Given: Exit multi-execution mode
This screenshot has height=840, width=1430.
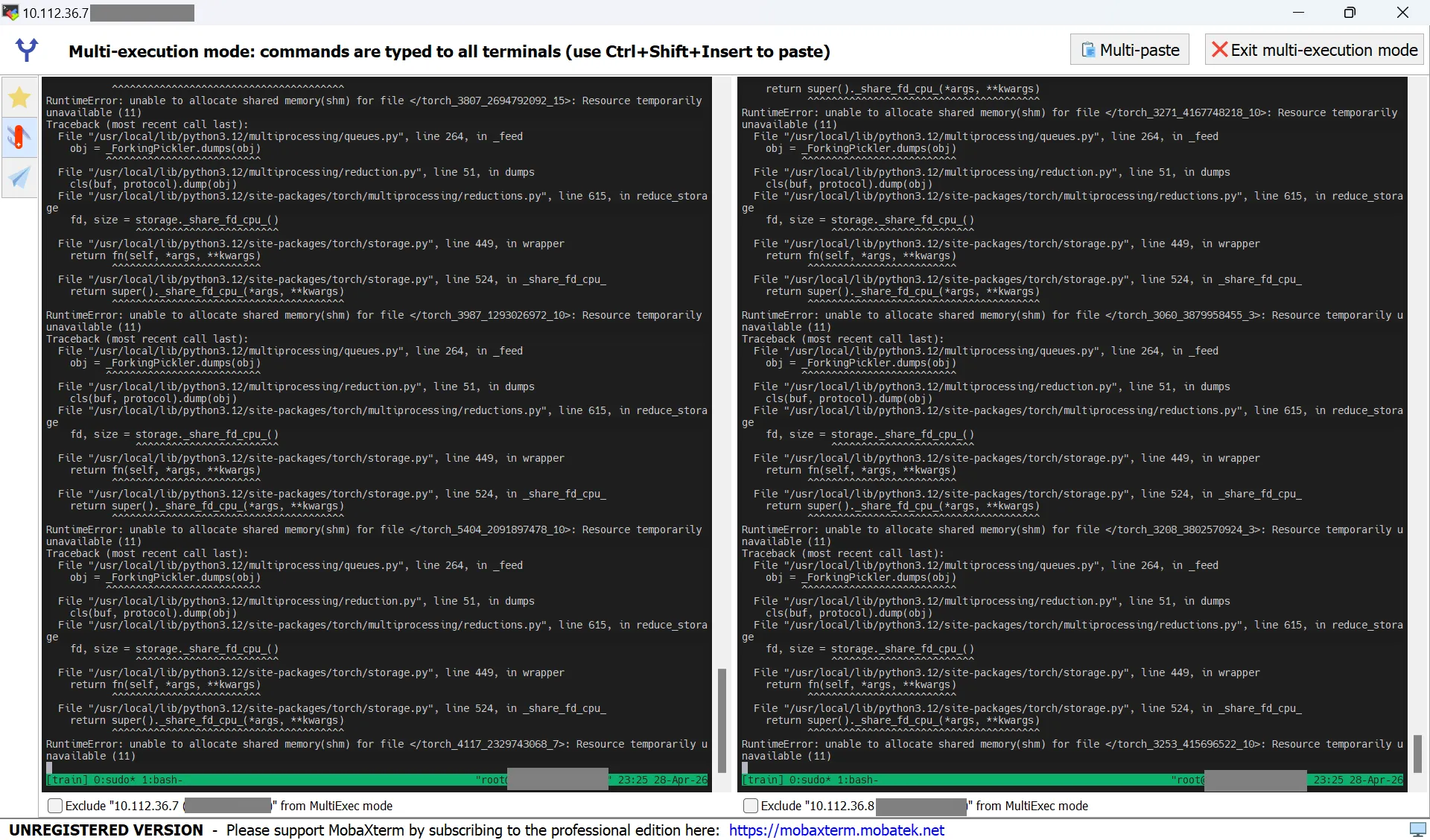Looking at the screenshot, I should 1314,50.
